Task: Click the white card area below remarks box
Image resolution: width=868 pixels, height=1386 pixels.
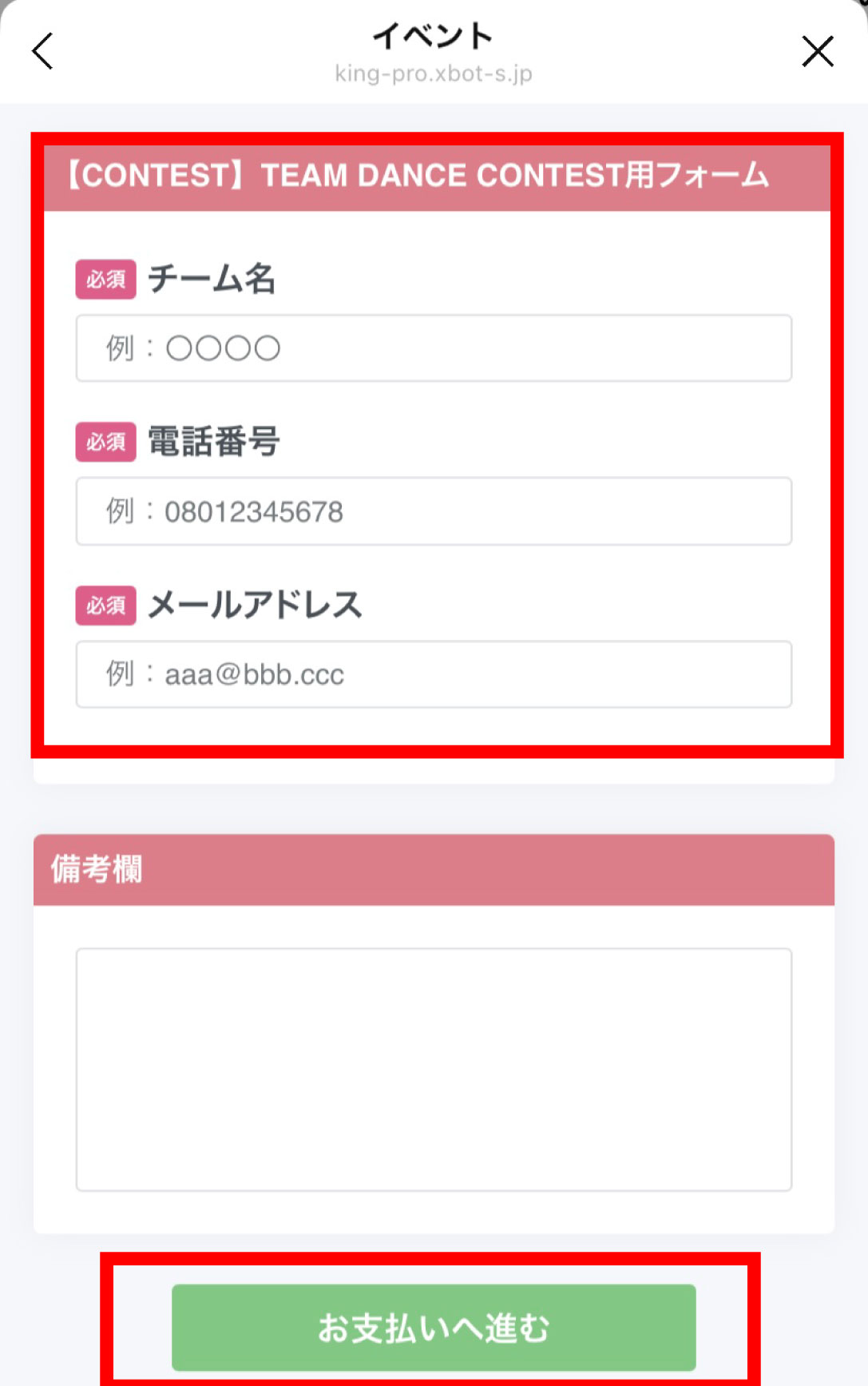Action: point(434,1213)
